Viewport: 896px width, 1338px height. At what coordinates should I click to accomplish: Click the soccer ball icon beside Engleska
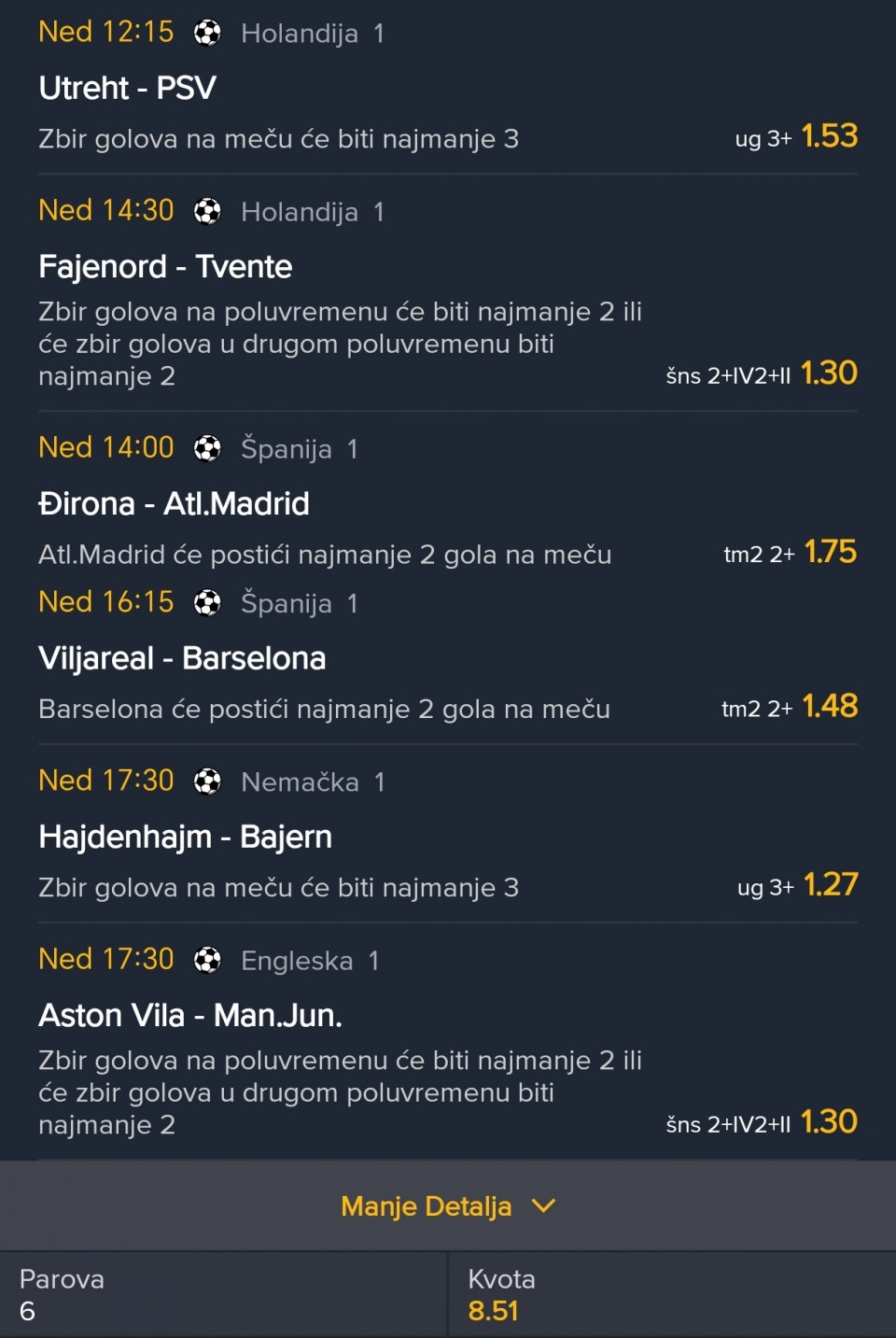pos(207,960)
